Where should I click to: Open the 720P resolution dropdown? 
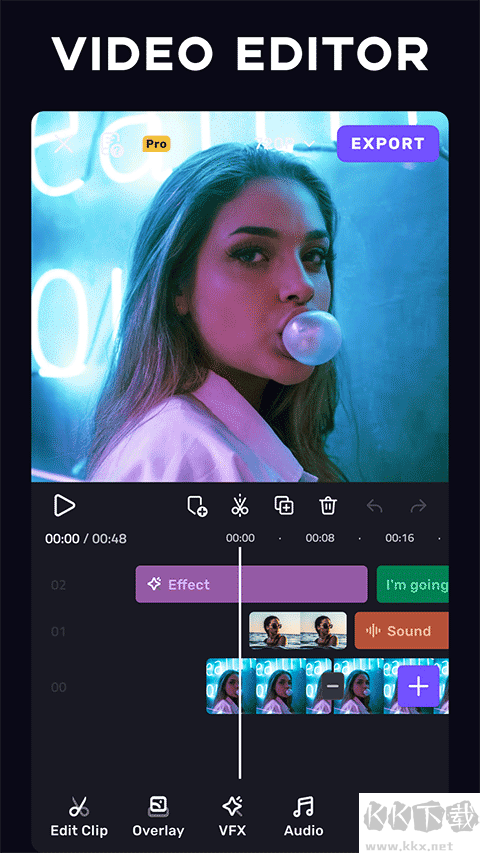pos(285,144)
